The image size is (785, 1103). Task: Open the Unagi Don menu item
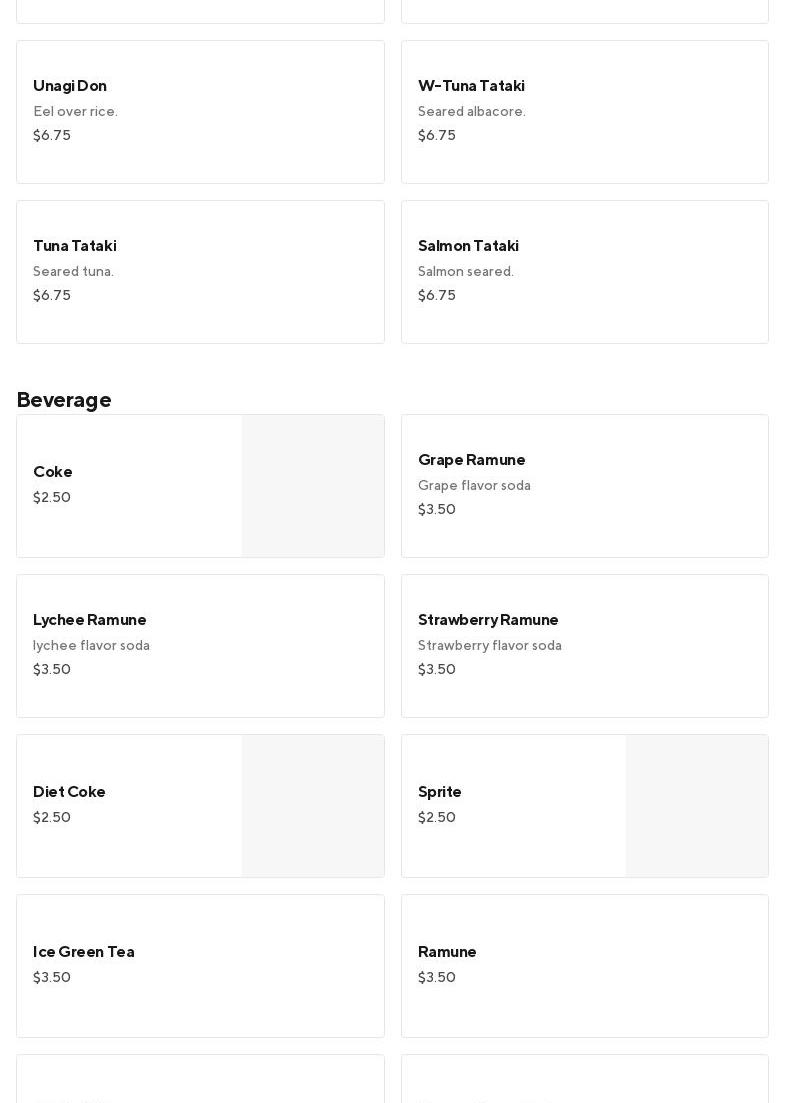[x=200, y=112]
